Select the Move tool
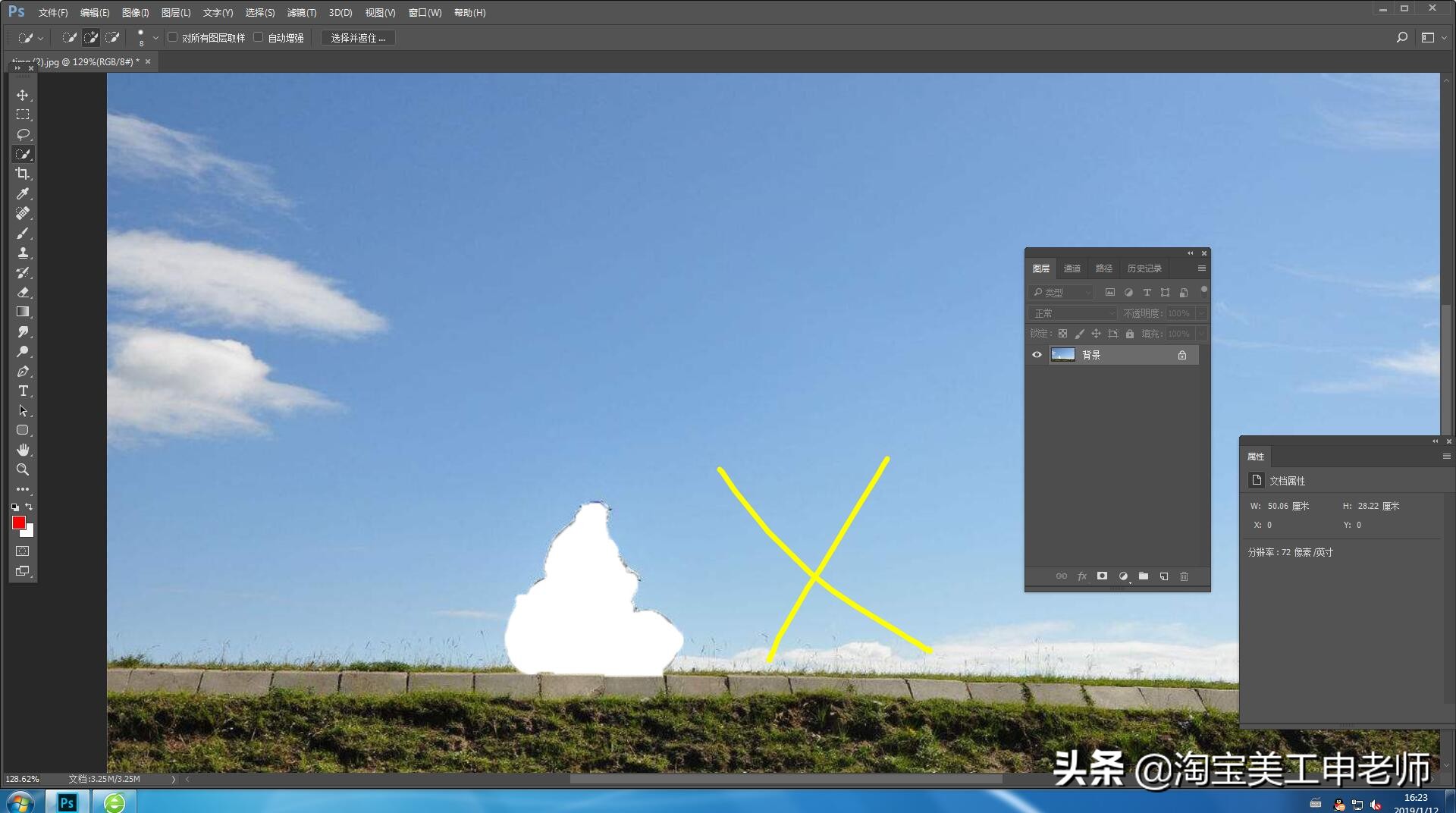 coord(23,96)
